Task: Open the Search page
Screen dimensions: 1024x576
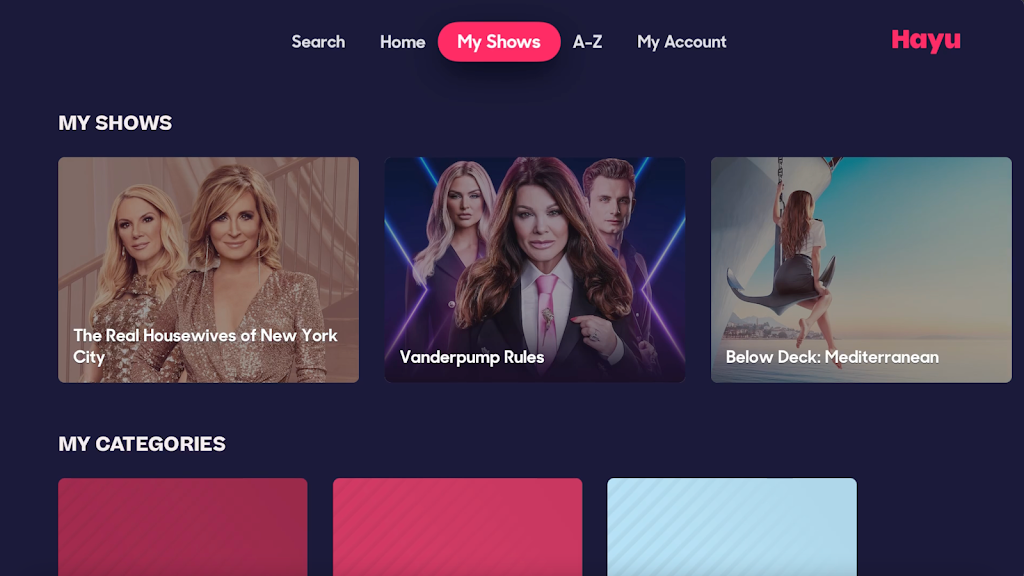Action: click(318, 42)
